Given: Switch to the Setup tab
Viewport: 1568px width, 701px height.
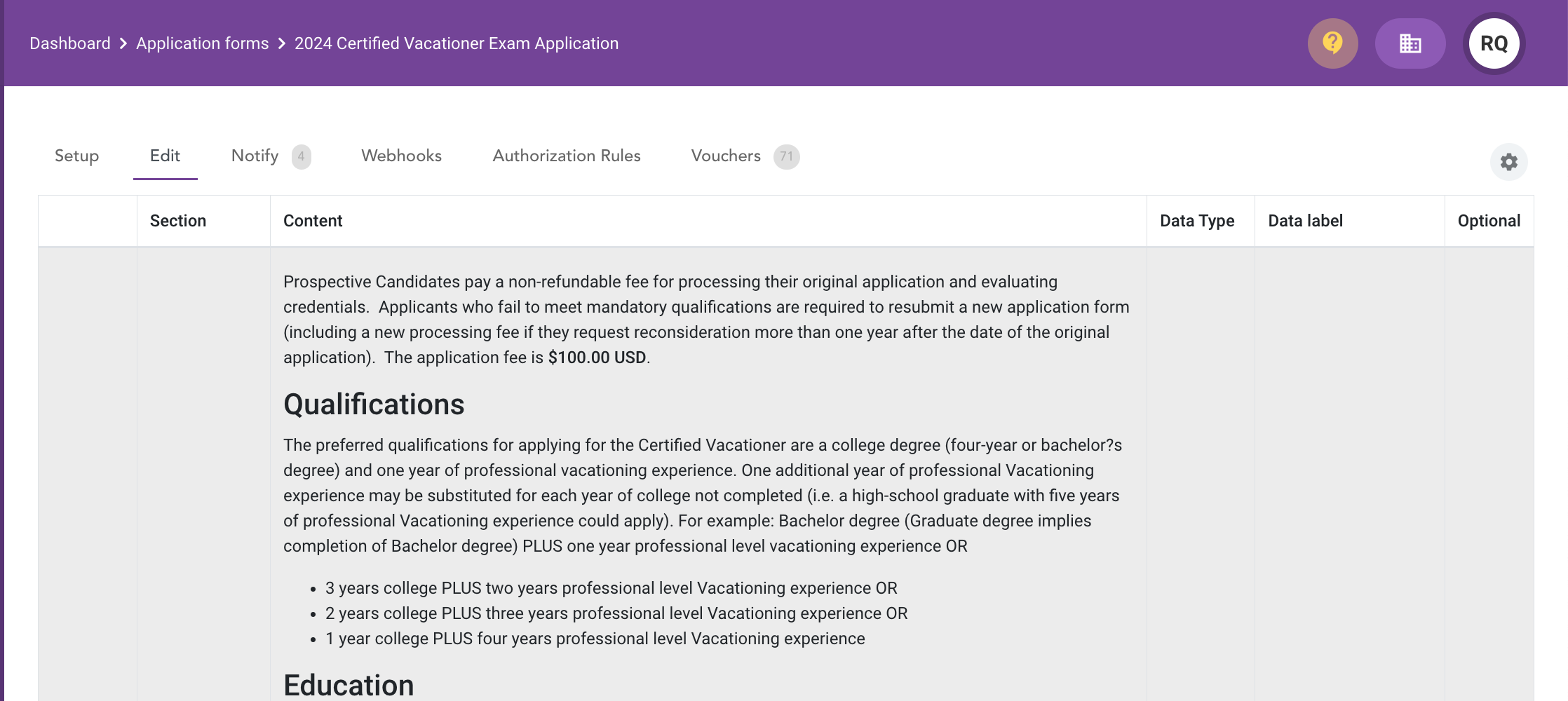Looking at the screenshot, I should pyautogui.click(x=77, y=156).
